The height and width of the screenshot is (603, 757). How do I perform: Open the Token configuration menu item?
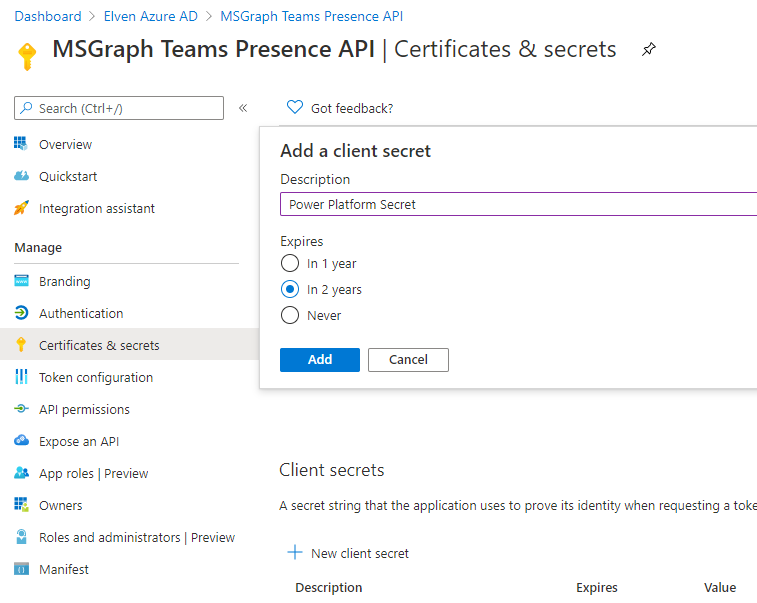tap(96, 377)
